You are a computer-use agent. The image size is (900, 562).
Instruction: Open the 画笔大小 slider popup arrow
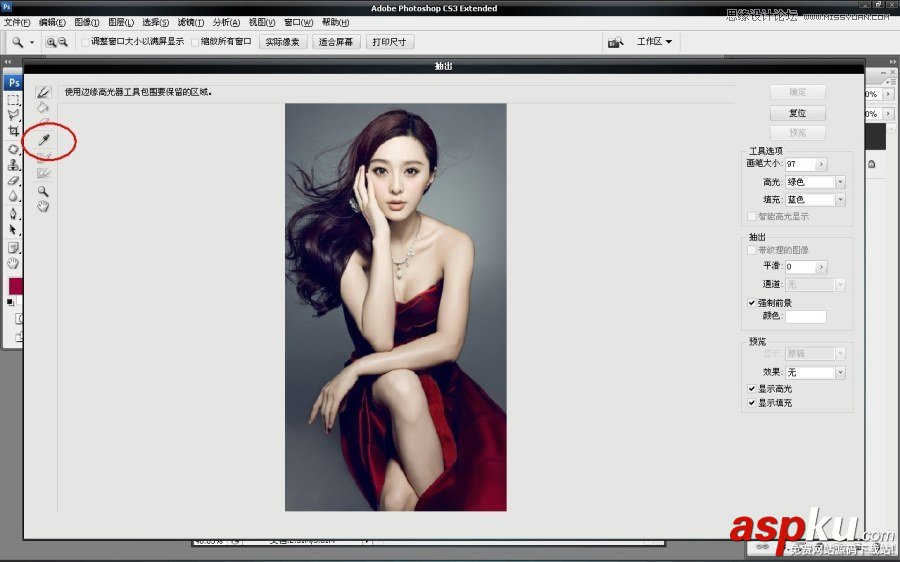821,165
